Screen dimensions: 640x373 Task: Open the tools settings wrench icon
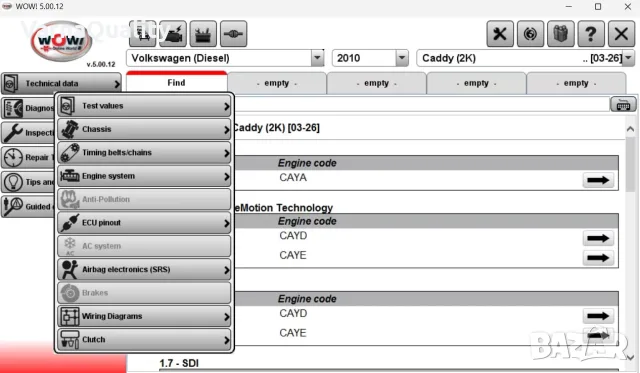click(x=500, y=34)
